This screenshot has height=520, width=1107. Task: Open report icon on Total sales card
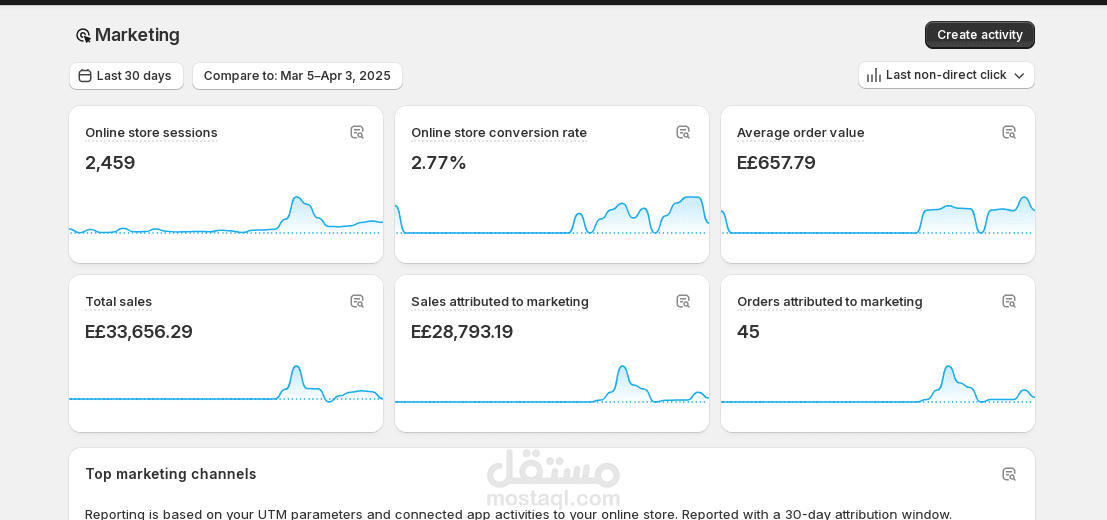(357, 301)
